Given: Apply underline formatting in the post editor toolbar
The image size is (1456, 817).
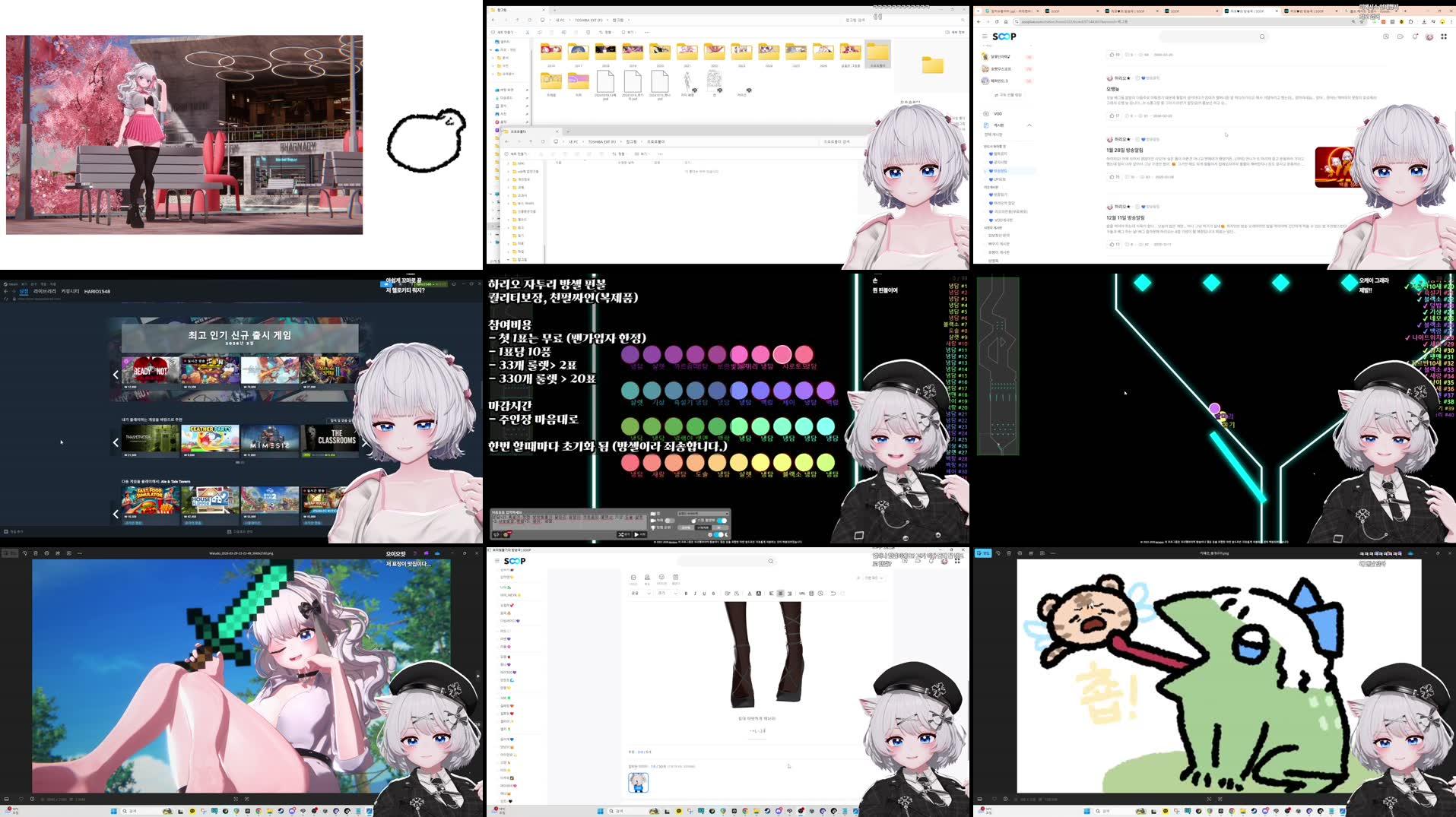Looking at the screenshot, I should [704, 594].
